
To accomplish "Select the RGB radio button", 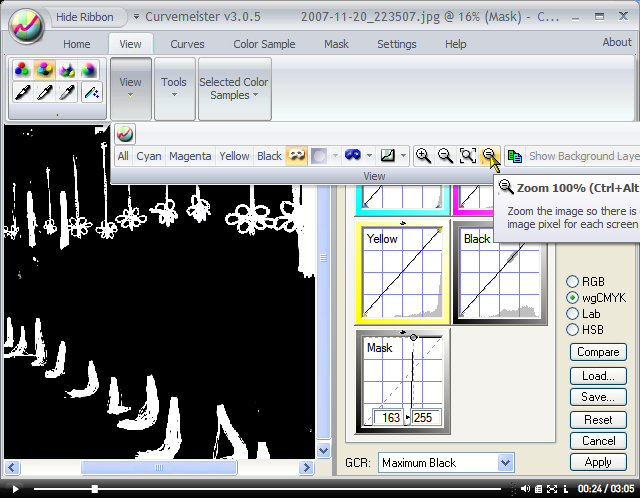I will 573,281.
